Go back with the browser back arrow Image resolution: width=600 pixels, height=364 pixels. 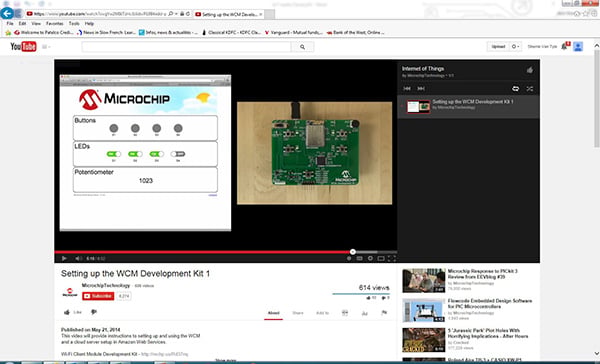pos(7,13)
